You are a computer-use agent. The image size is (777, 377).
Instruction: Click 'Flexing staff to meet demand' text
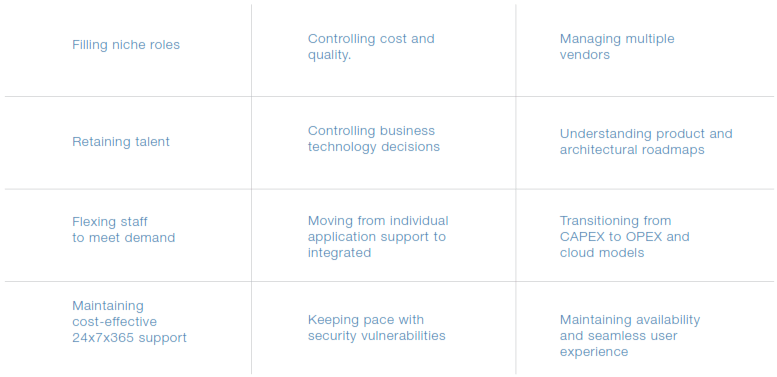coord(123,229)
